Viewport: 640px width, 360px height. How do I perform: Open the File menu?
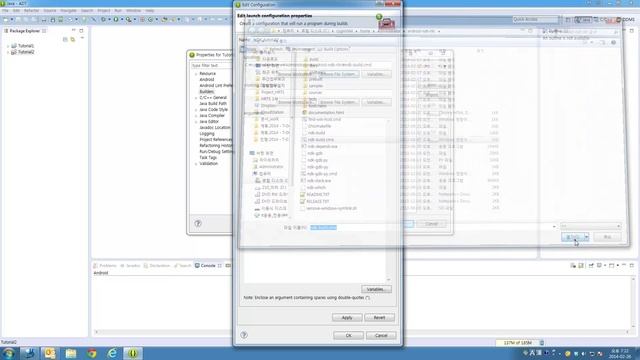coord(5,11)
